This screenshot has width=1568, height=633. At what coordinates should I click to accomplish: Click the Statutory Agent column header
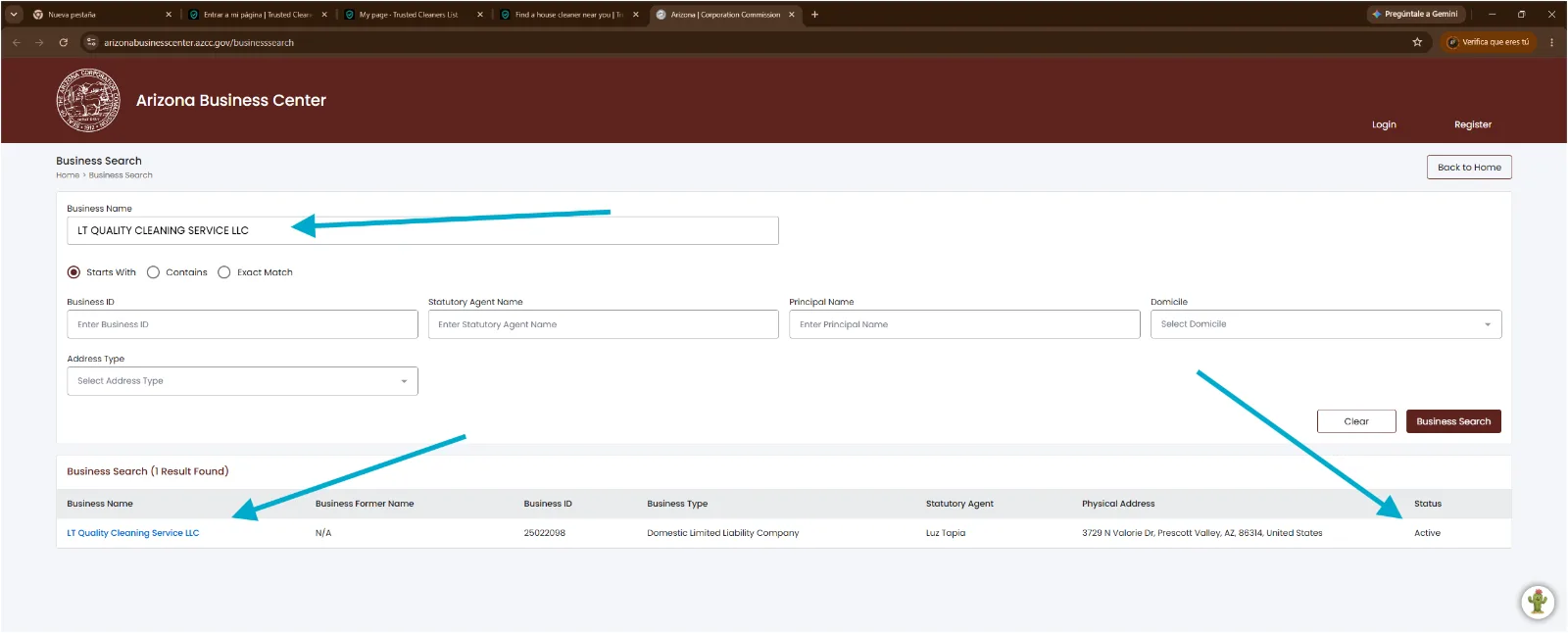(x=959, y=504)
